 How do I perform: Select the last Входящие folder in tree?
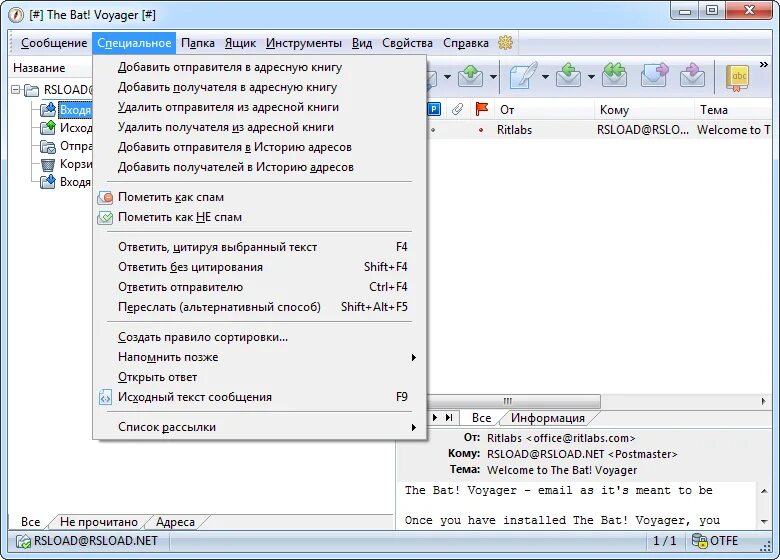tap(65, 182)
